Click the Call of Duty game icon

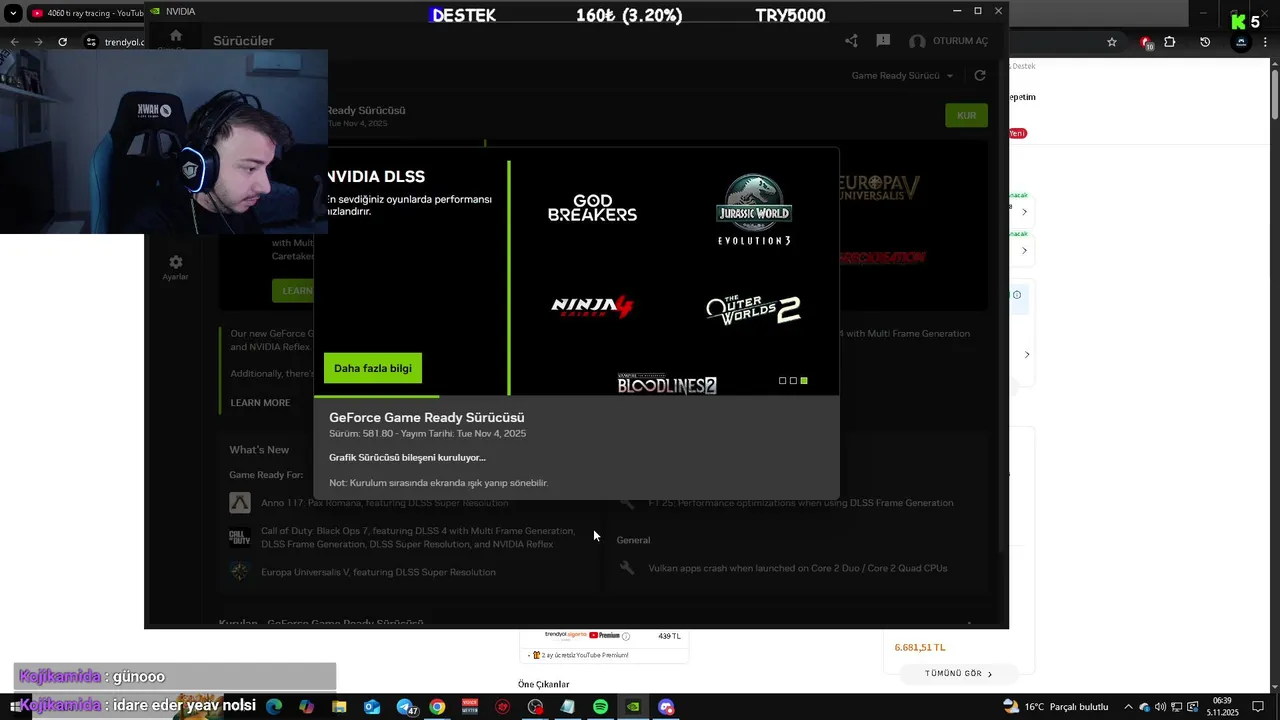pyautogui.click(x=240, y=538)
